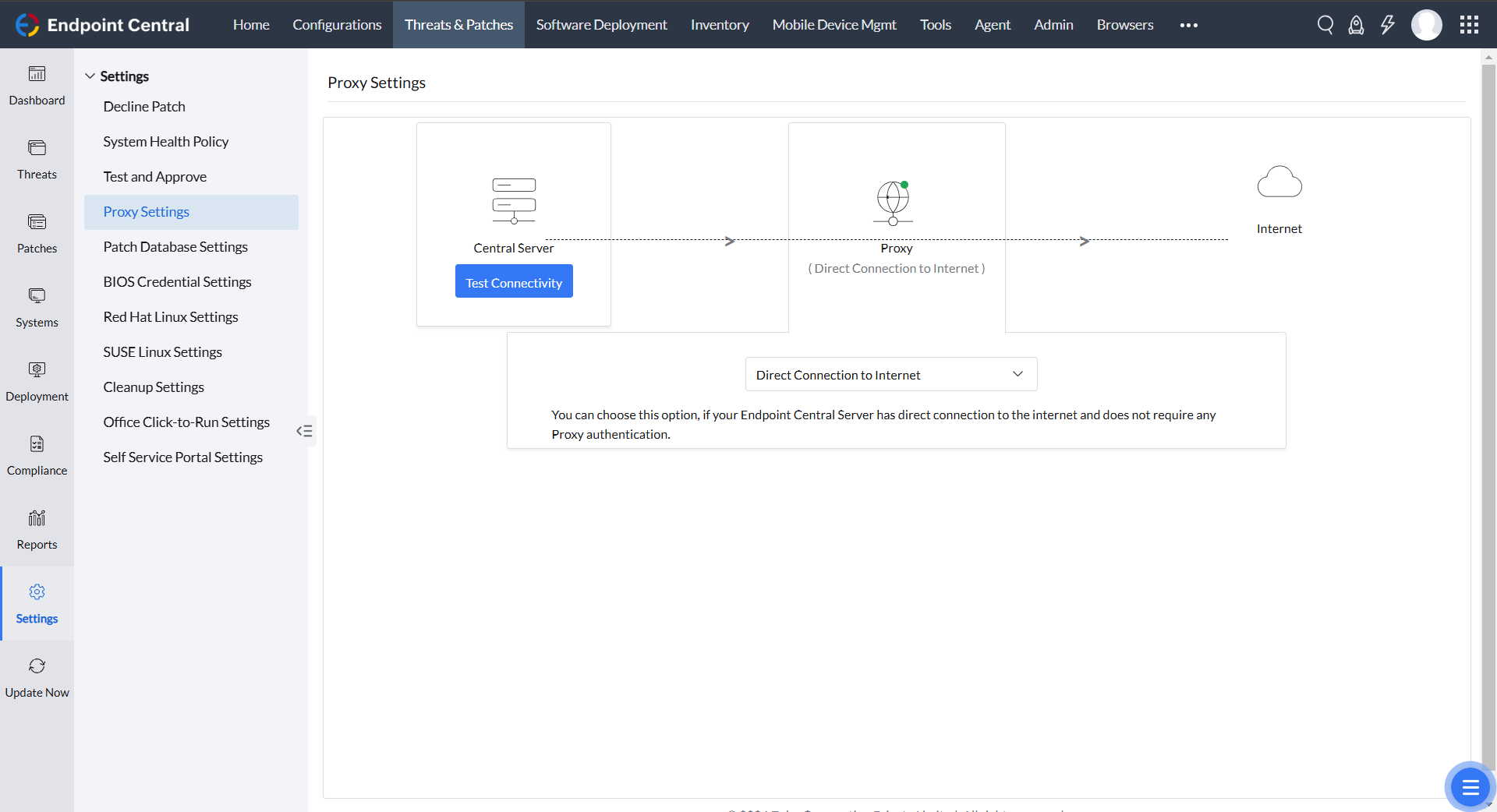
Task: Open Office Click-to-Run Settings
Action: click(191, 422)
